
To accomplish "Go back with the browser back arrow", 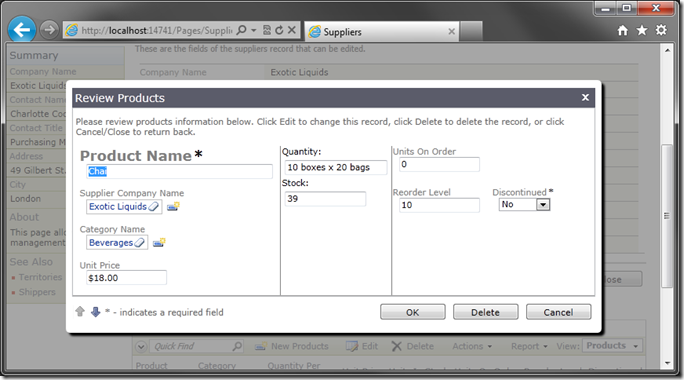I will coord(21,30).
